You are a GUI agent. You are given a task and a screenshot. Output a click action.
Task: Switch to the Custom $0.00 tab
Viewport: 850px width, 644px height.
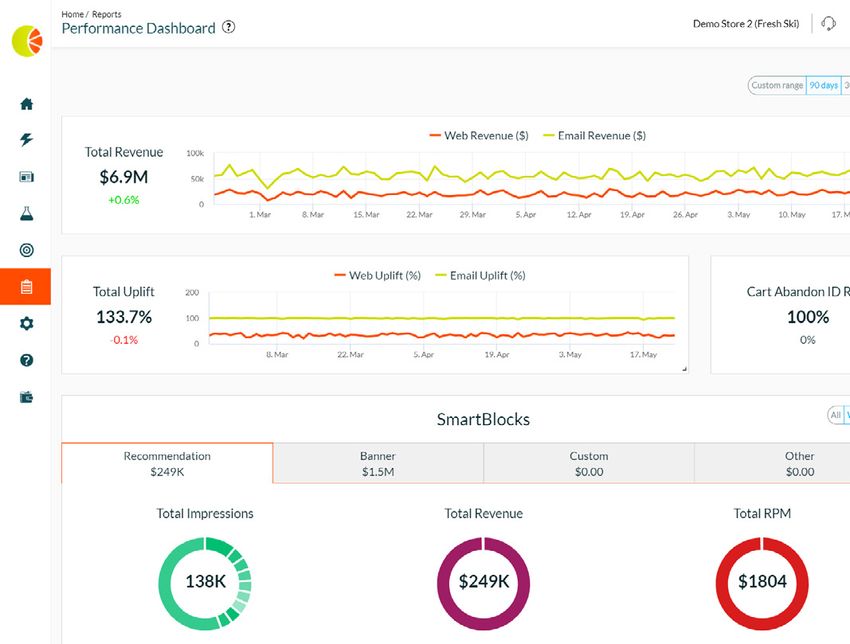(x=589, y=463)
